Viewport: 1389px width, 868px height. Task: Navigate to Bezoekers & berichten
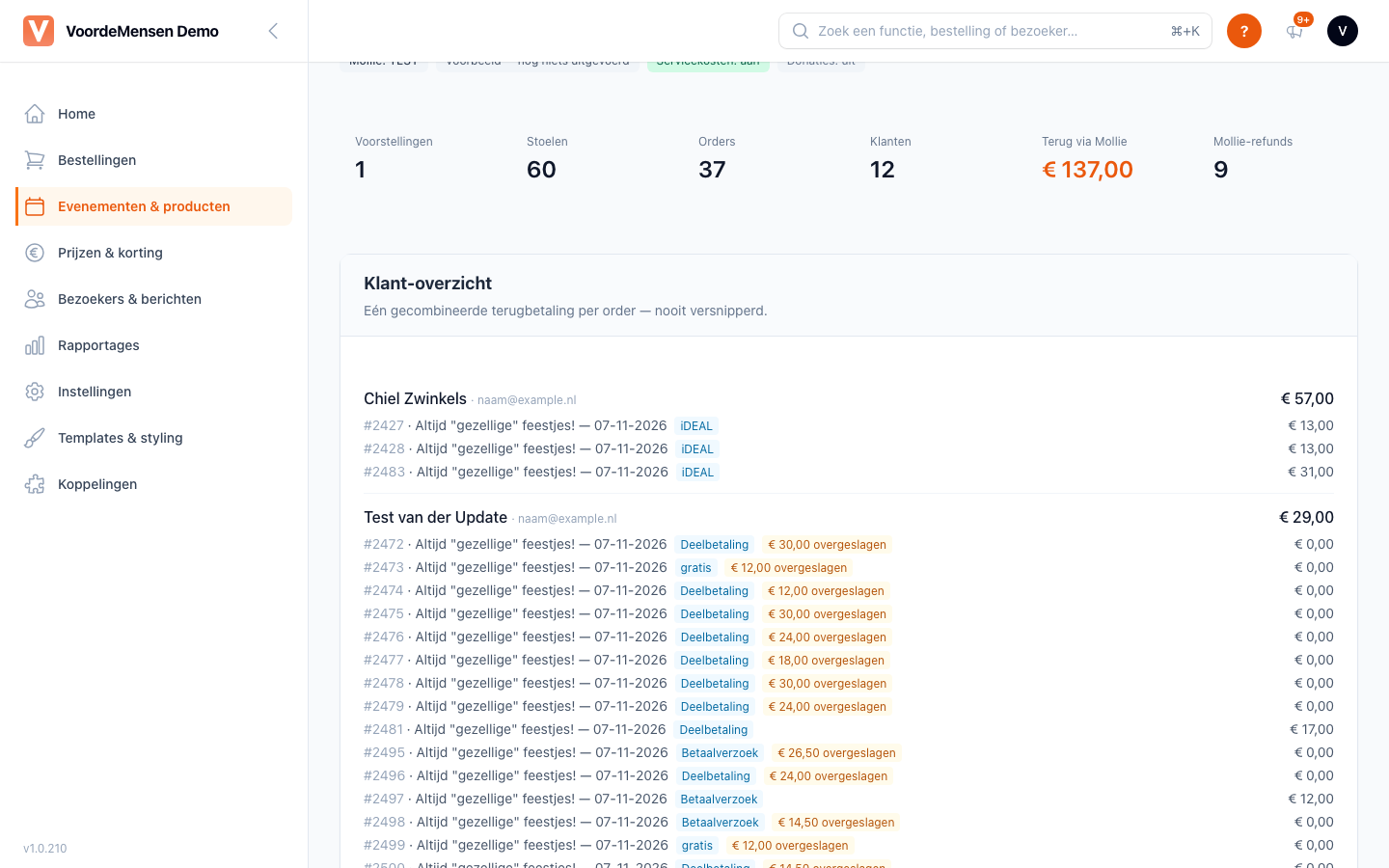[154, 299]
